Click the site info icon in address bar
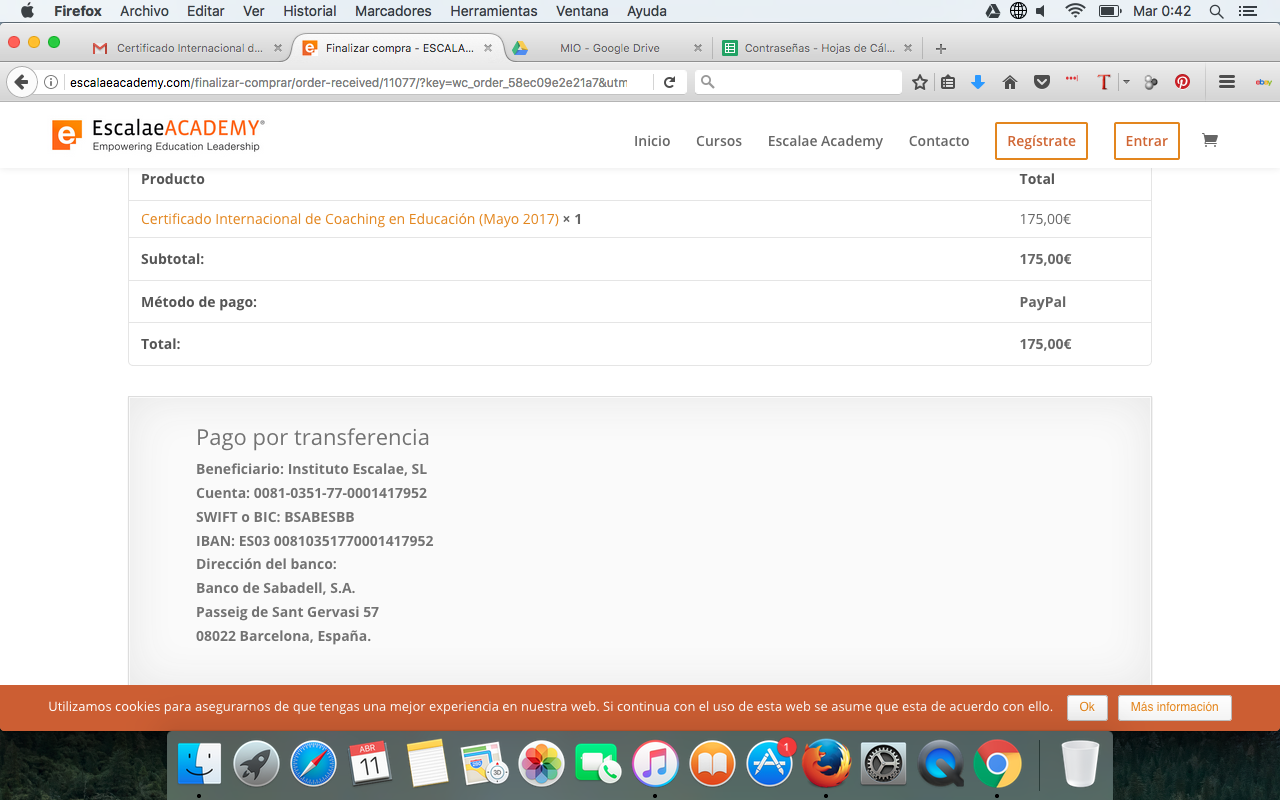 coord(51,82)
